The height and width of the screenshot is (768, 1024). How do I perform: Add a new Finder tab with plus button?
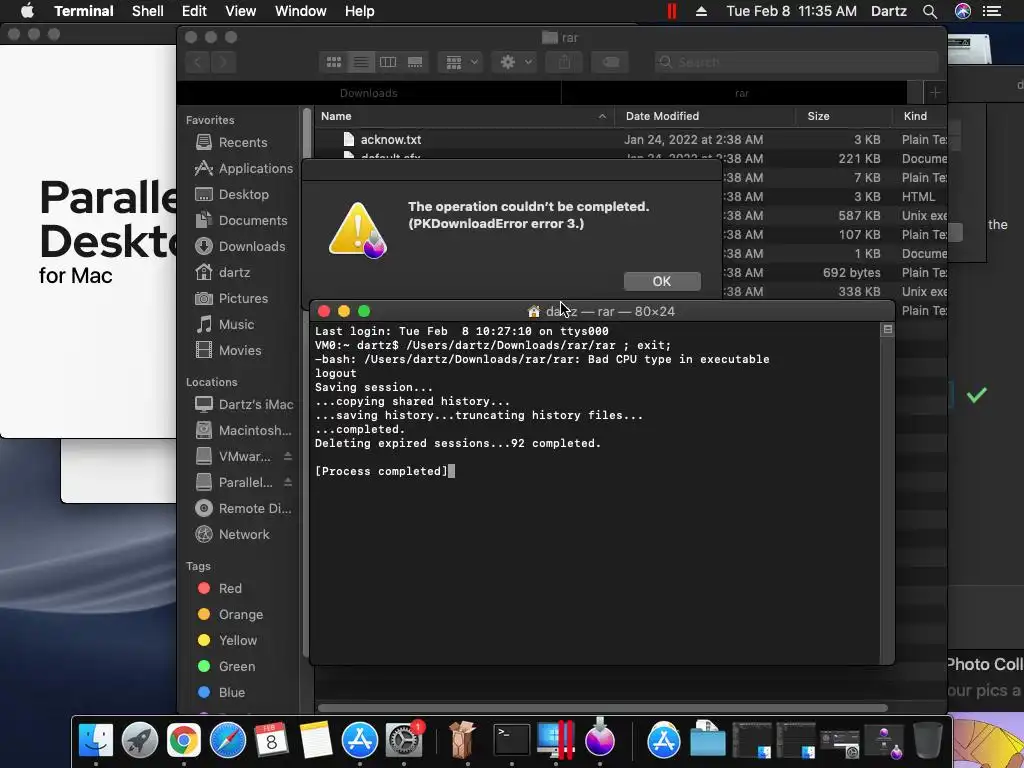[935, 93]
